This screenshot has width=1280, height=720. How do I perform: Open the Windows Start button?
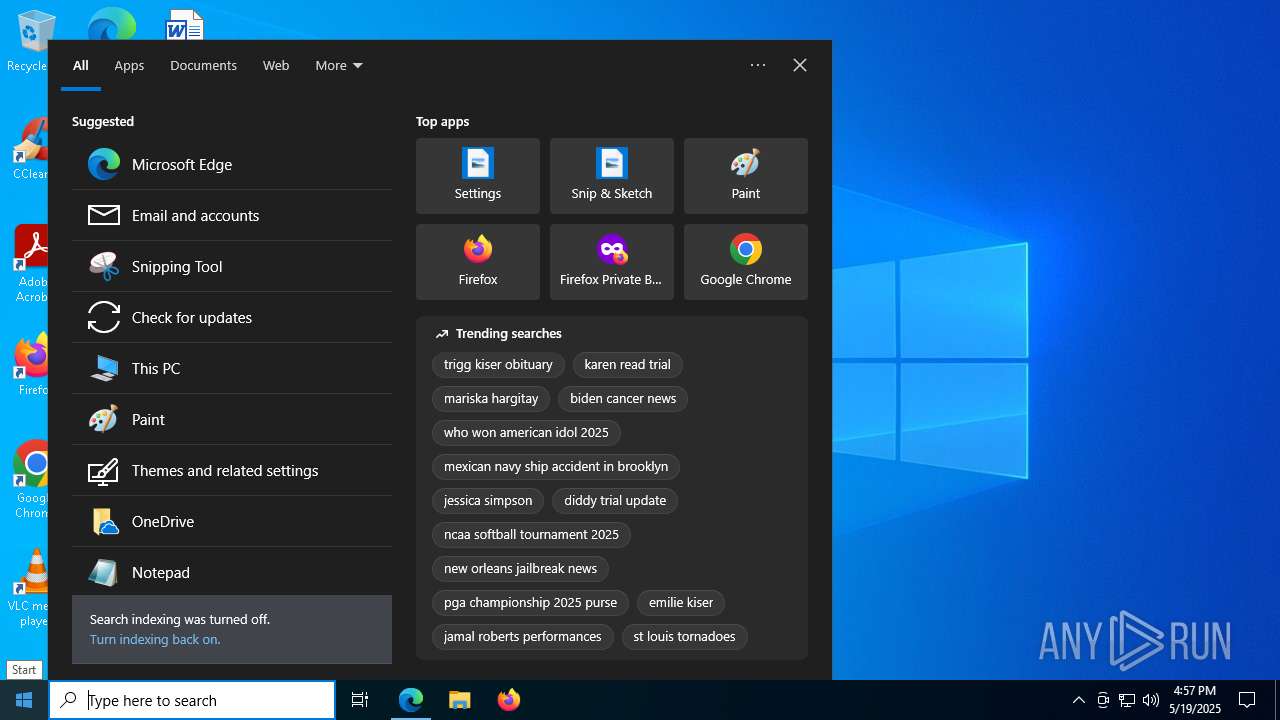coord(24,700)
